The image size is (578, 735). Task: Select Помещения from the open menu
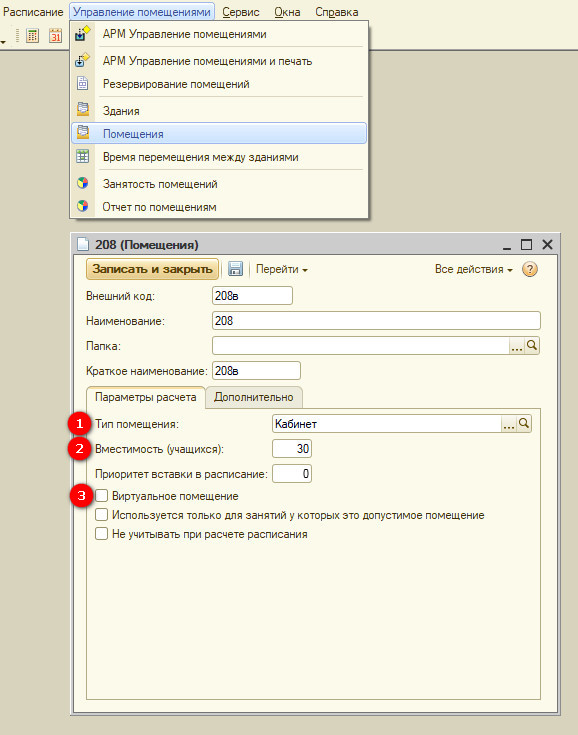coord(219,134)
